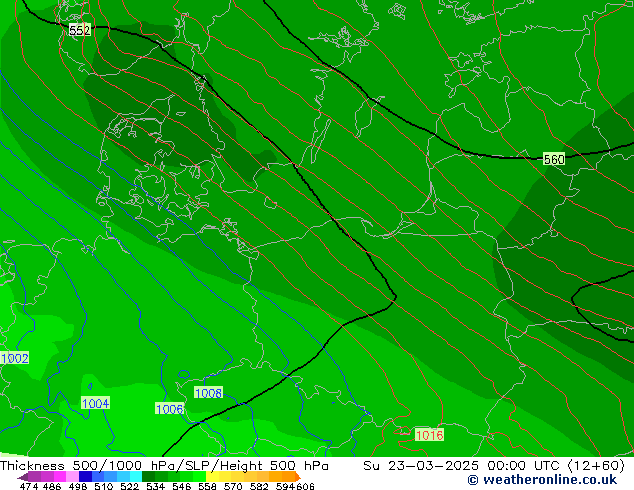The width and height of the screenshot is (634, 490).
Task: Click the 1004 pressure label
Action: tap(95, 403)
